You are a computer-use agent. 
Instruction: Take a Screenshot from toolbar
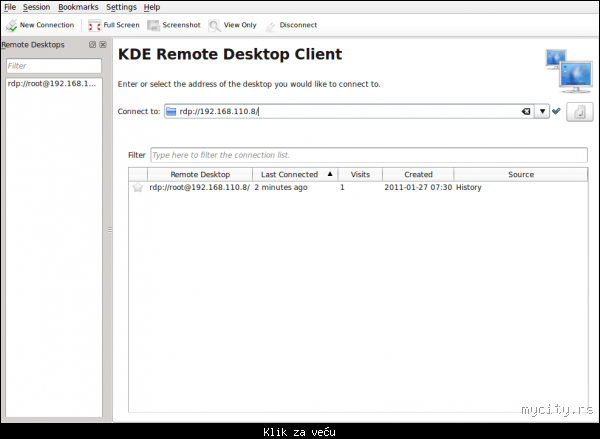[x=174, y=25]
